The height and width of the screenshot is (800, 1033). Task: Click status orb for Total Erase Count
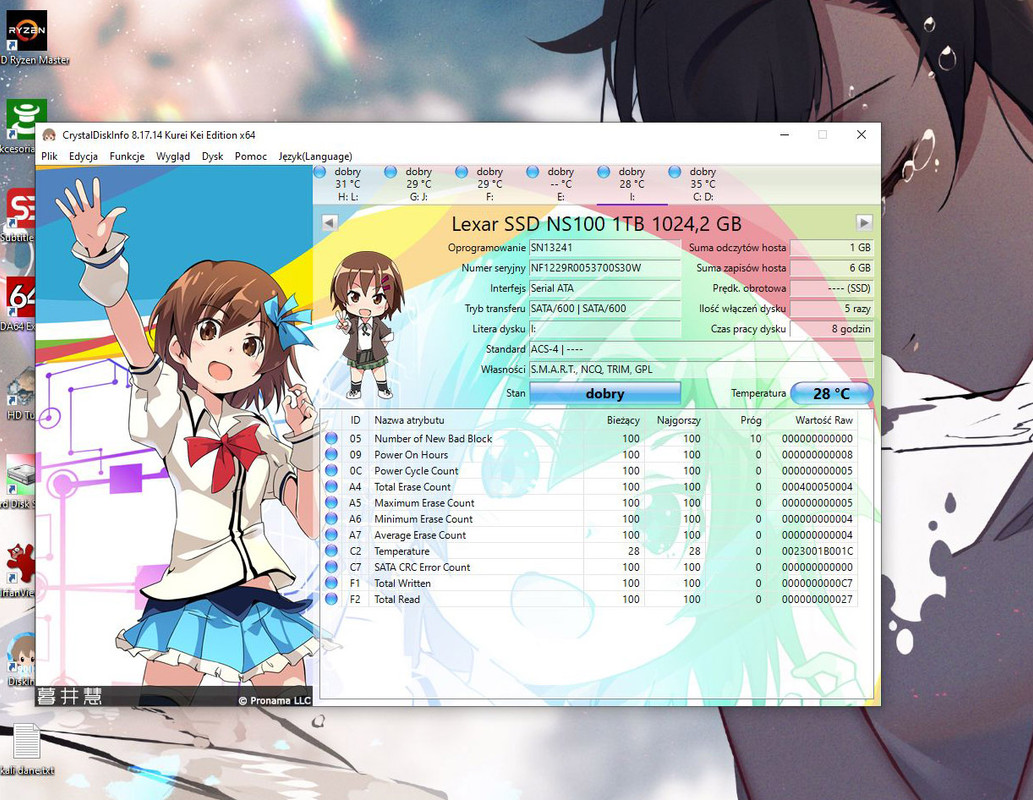click(x=331, y=486)
